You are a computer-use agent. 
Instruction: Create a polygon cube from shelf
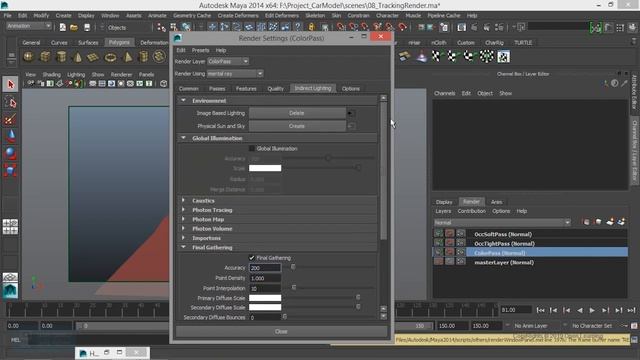pos(45,57)
